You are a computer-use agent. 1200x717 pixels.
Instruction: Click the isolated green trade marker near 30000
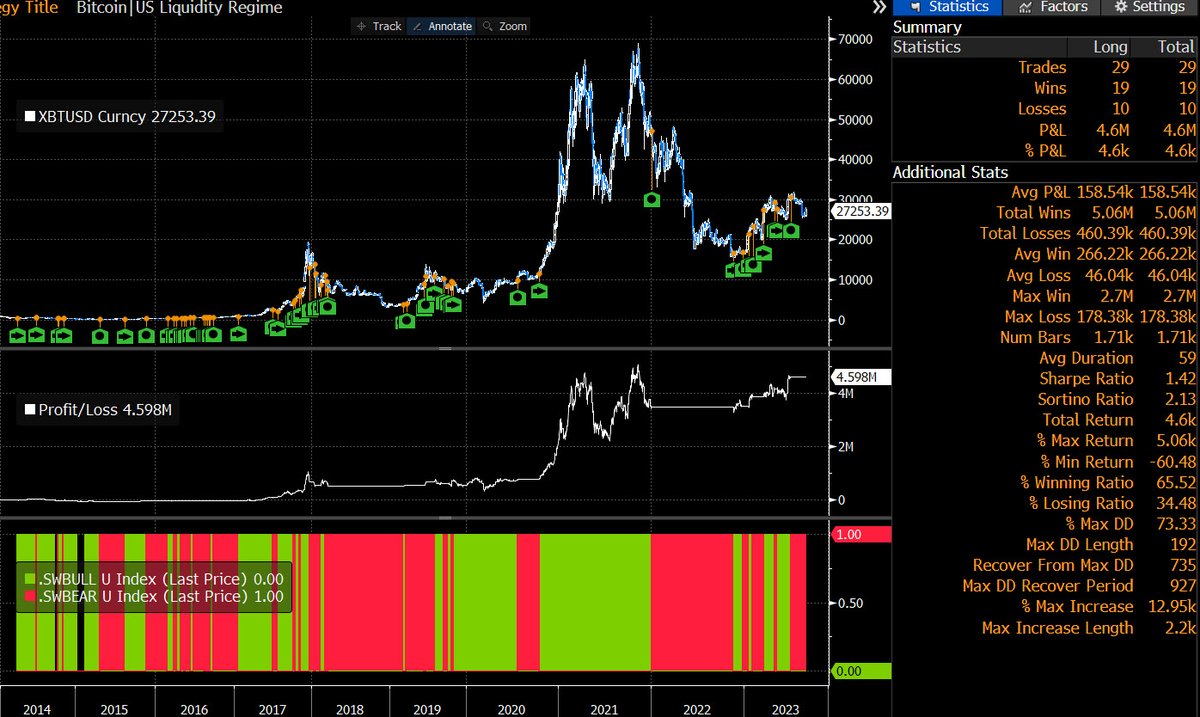point(652,200)
